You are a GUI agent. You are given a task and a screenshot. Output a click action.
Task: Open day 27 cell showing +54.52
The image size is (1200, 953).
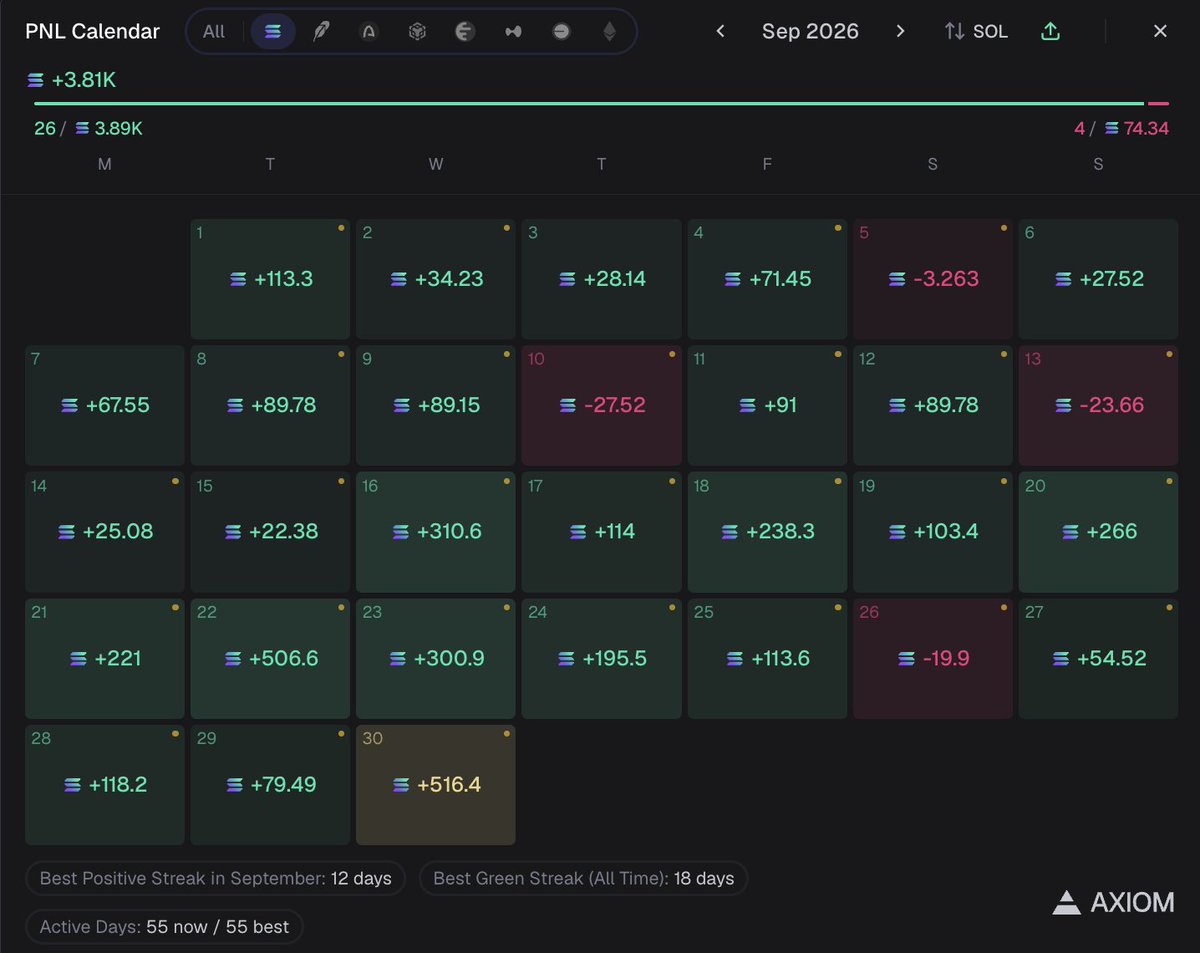pyautogui.click(x=1099, y=658)
